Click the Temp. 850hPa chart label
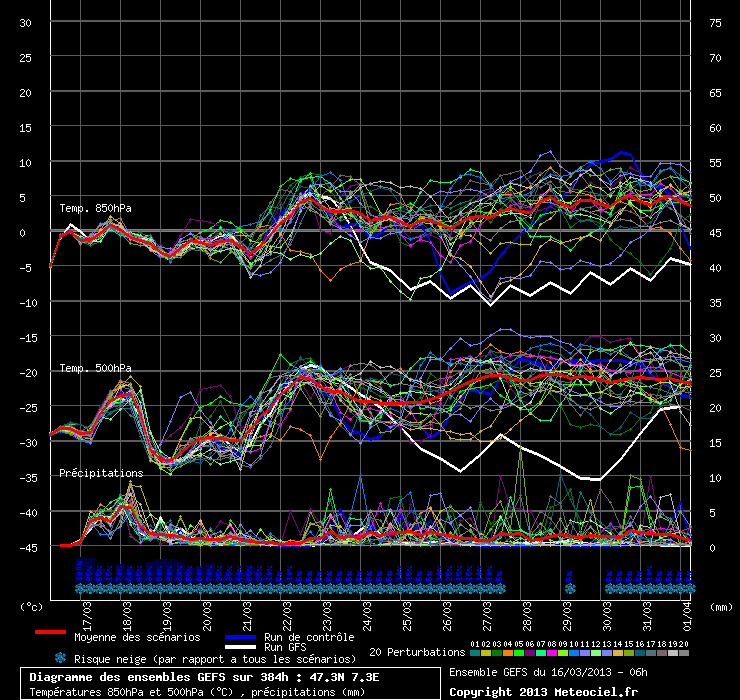The height and width of the screenshot is (700, 740). tap(95, 208)
